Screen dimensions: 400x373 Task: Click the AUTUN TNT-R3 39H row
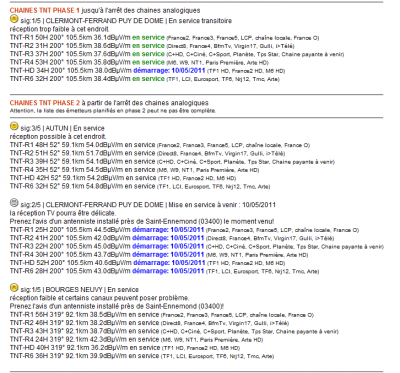coord(172,162)
